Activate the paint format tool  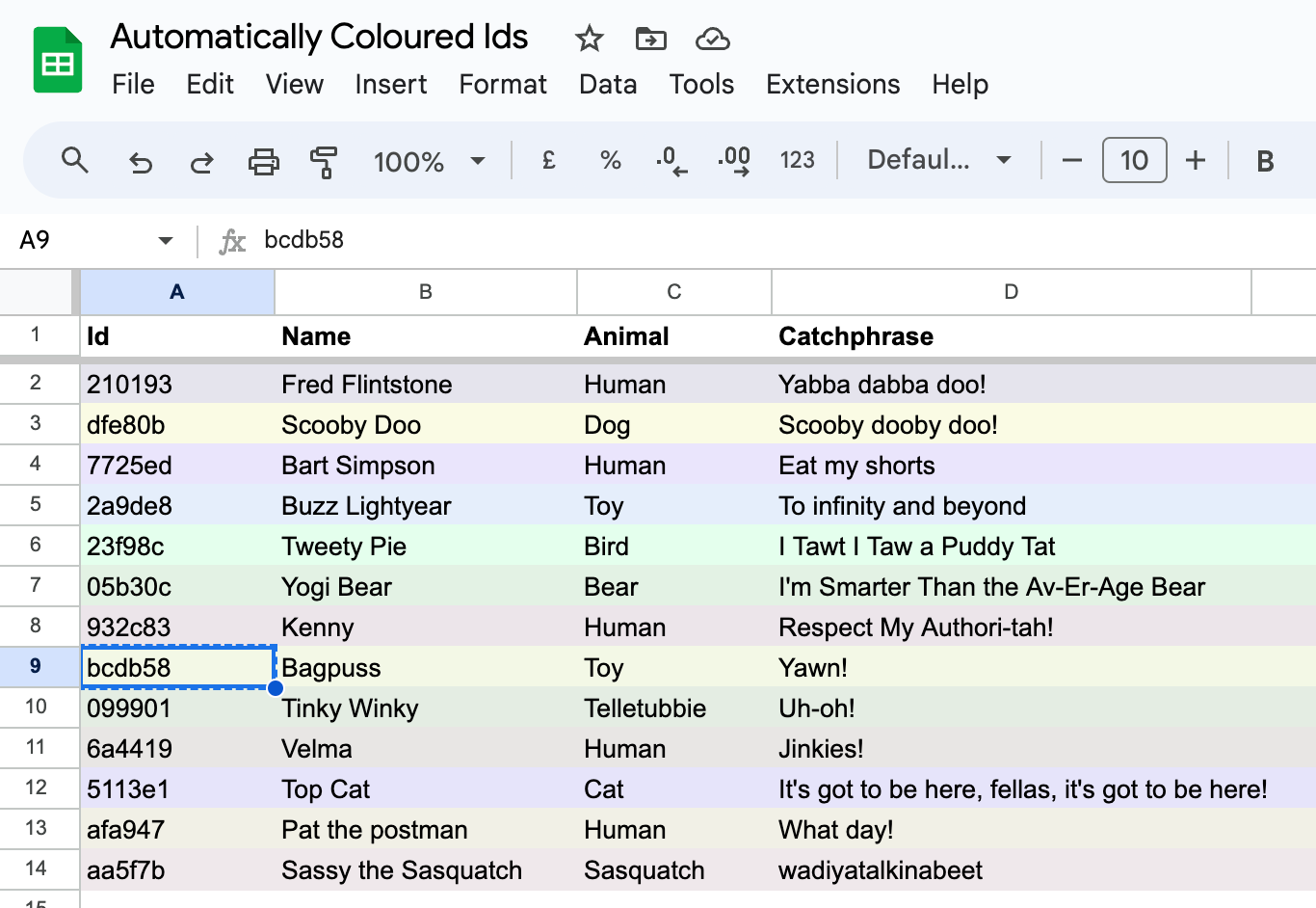click(324, 161)
